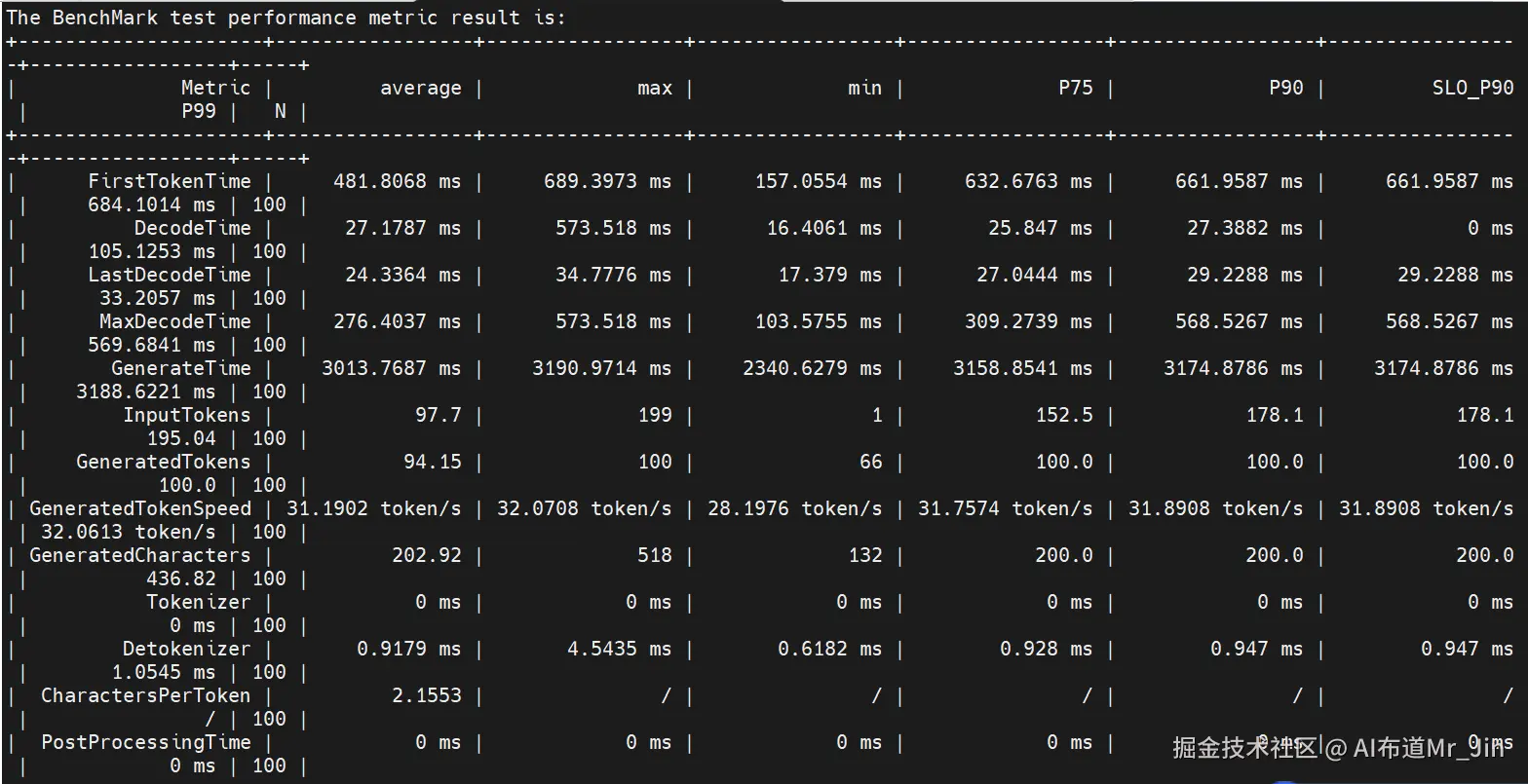Select the "MaxDecodeTime" metric name
The image size is (1528, 784).
pyautogui.click(x=174, y=321)
